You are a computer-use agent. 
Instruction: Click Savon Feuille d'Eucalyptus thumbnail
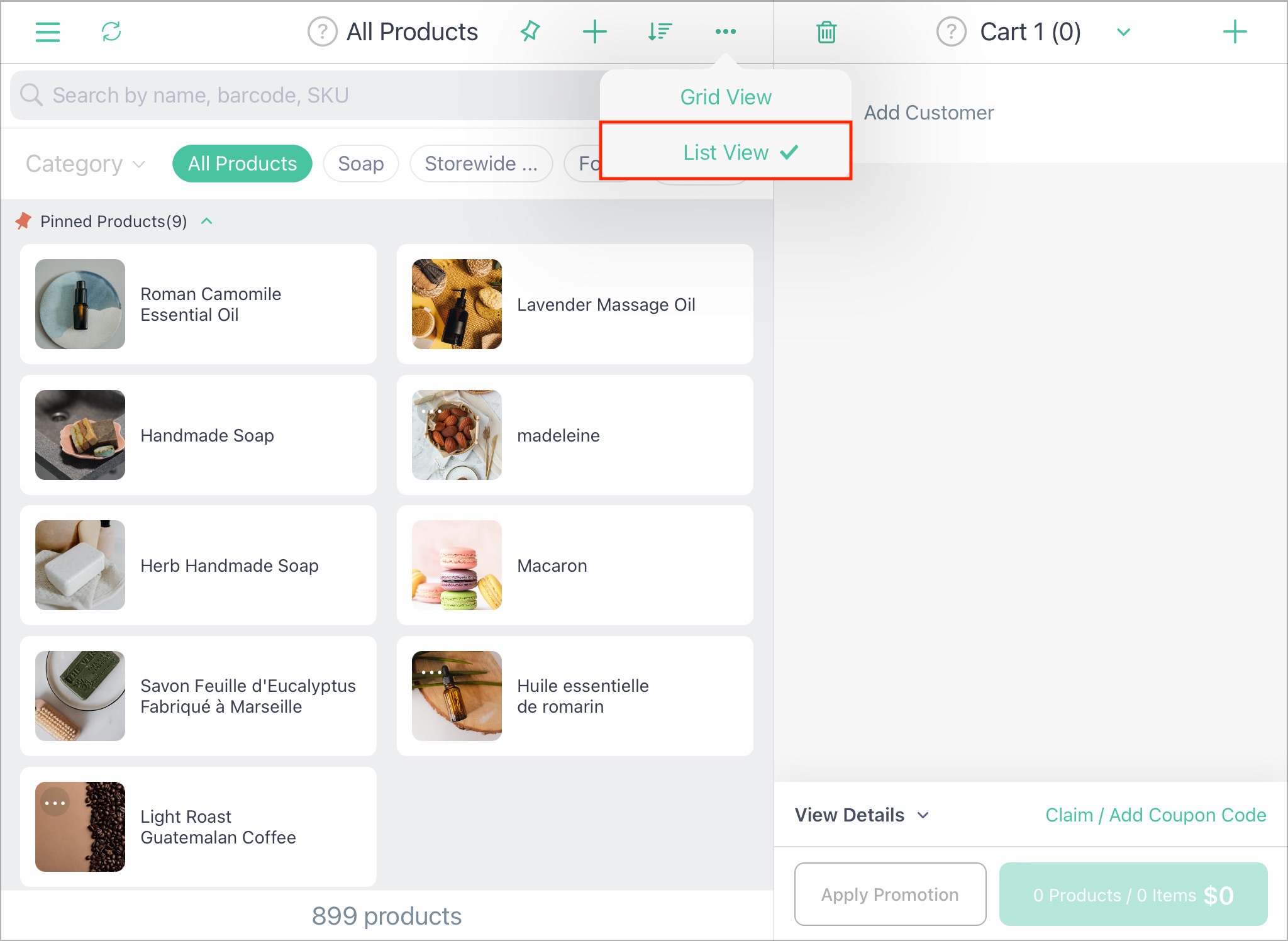point(80,696)
